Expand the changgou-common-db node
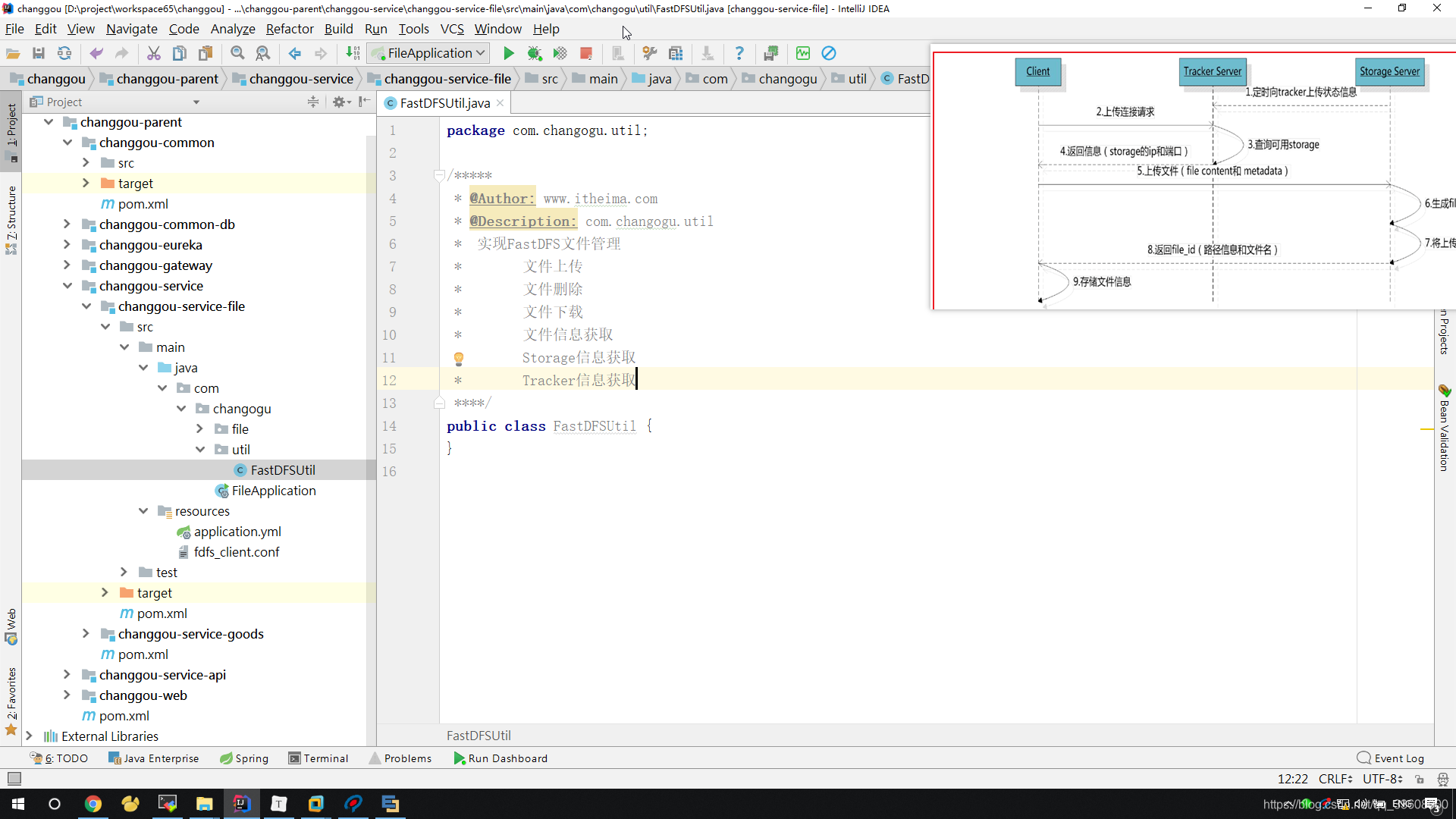1456x819 pixels. click(x=67, y=224)
